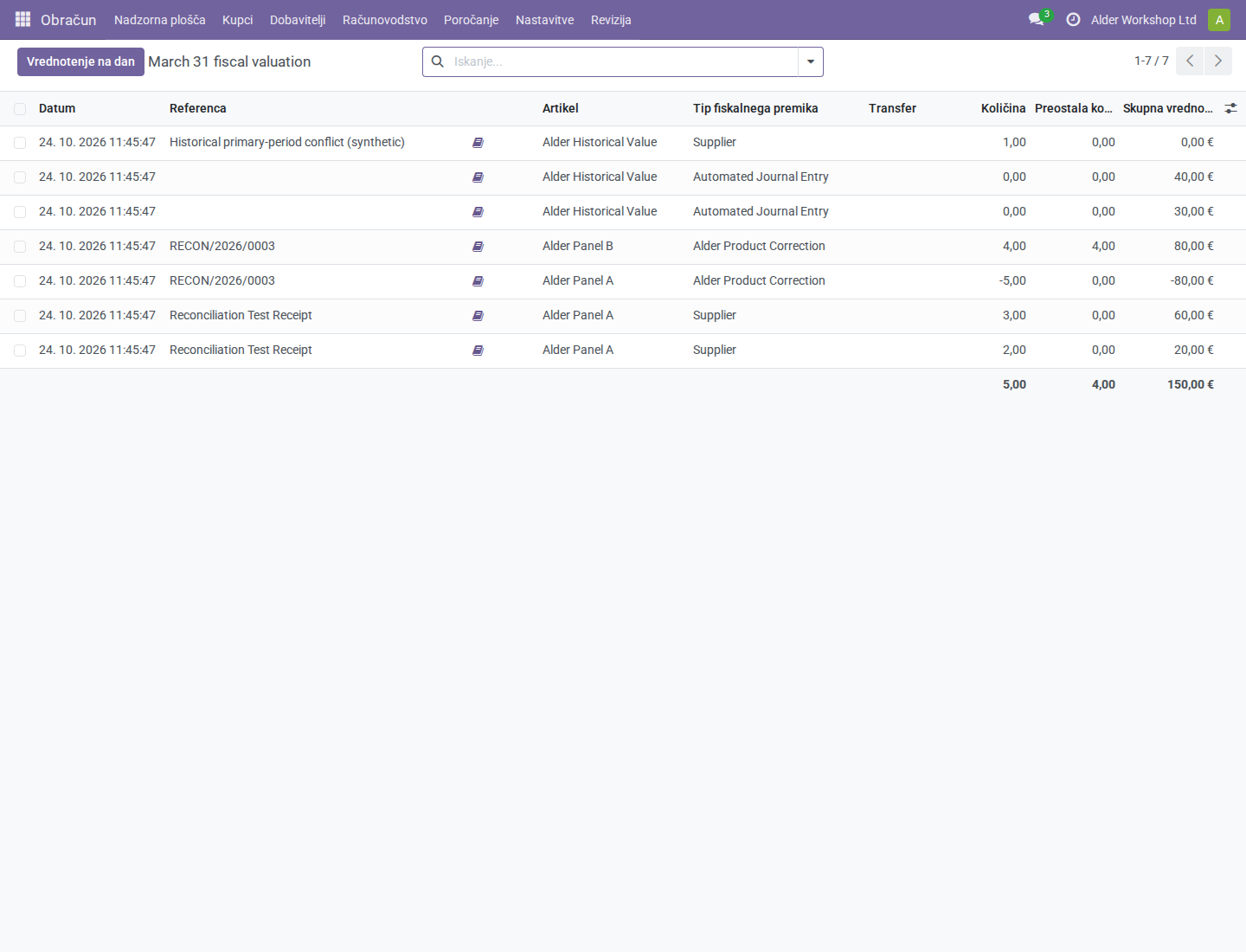Go to next page arrow

point(1218,61)
